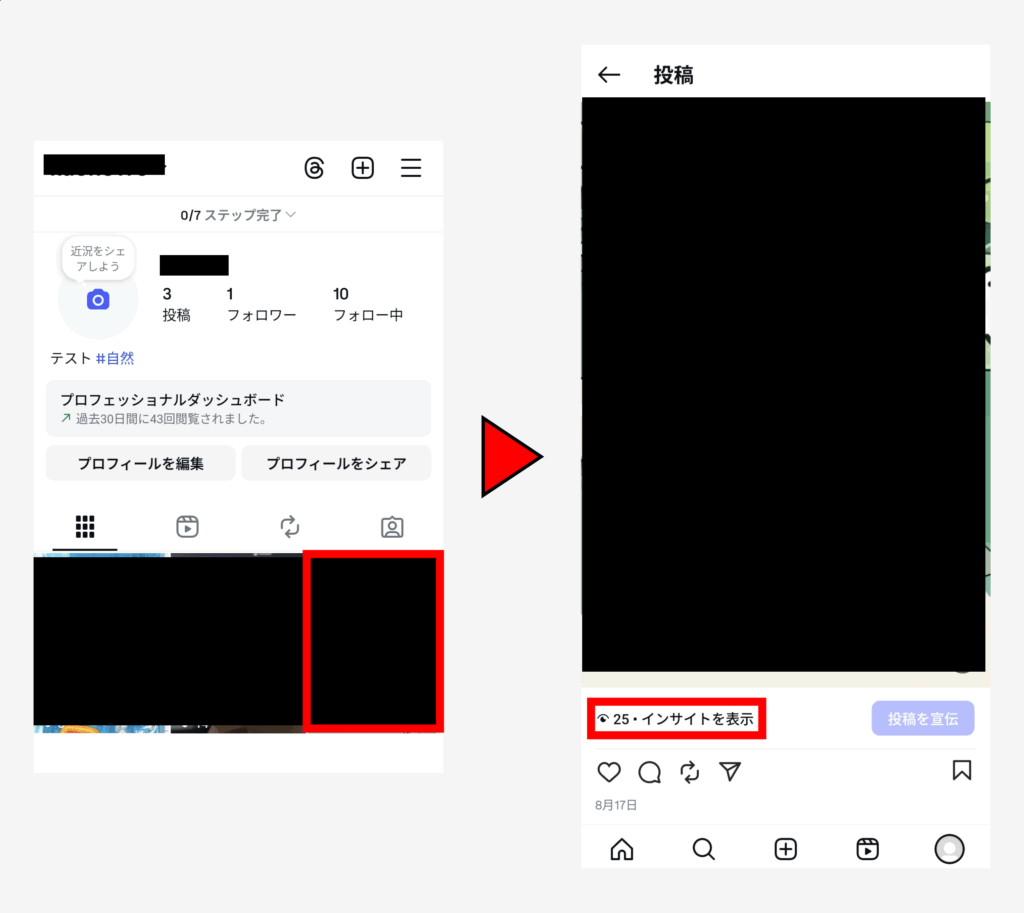Bookmark the post with the save icon
The width and height of the screenshot is (1024, 913).
[961, 770]
